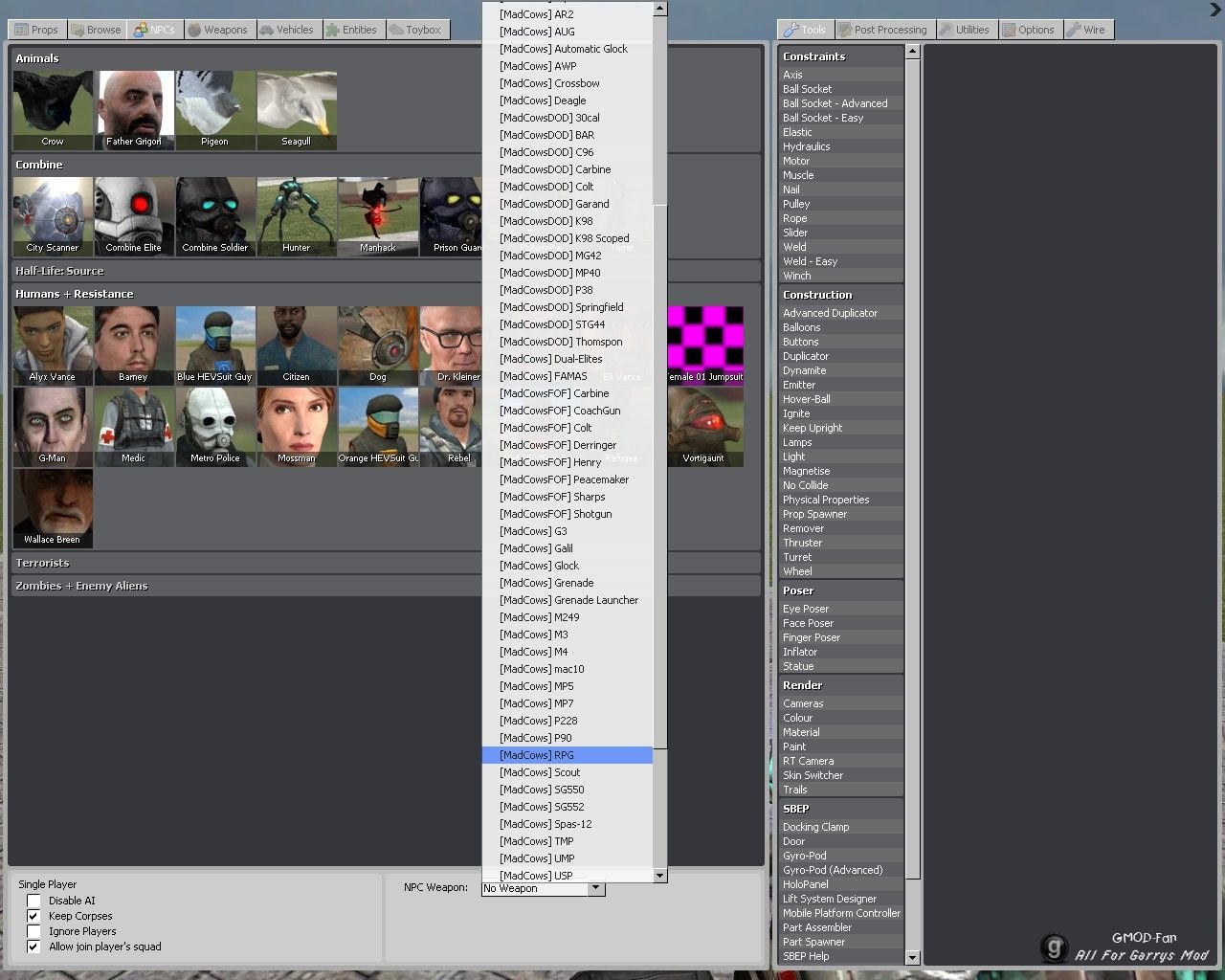Collapse the Combine category header
The image size is (1225, 980).
click(x=247, y=165)
